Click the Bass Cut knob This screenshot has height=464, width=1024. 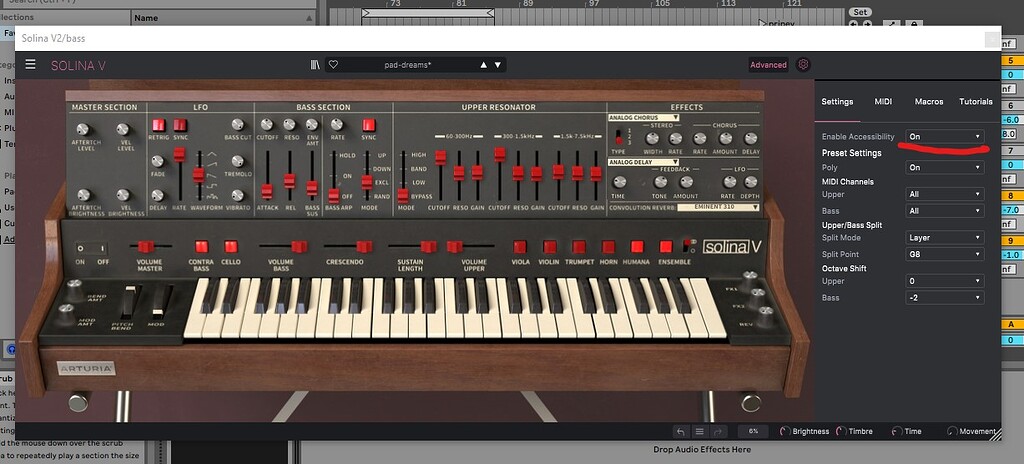click(238, 124)
